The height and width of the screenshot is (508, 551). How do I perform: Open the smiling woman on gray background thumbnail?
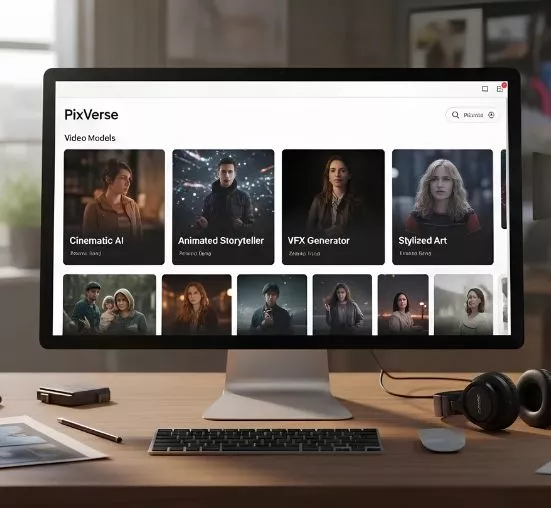(464, 305)
